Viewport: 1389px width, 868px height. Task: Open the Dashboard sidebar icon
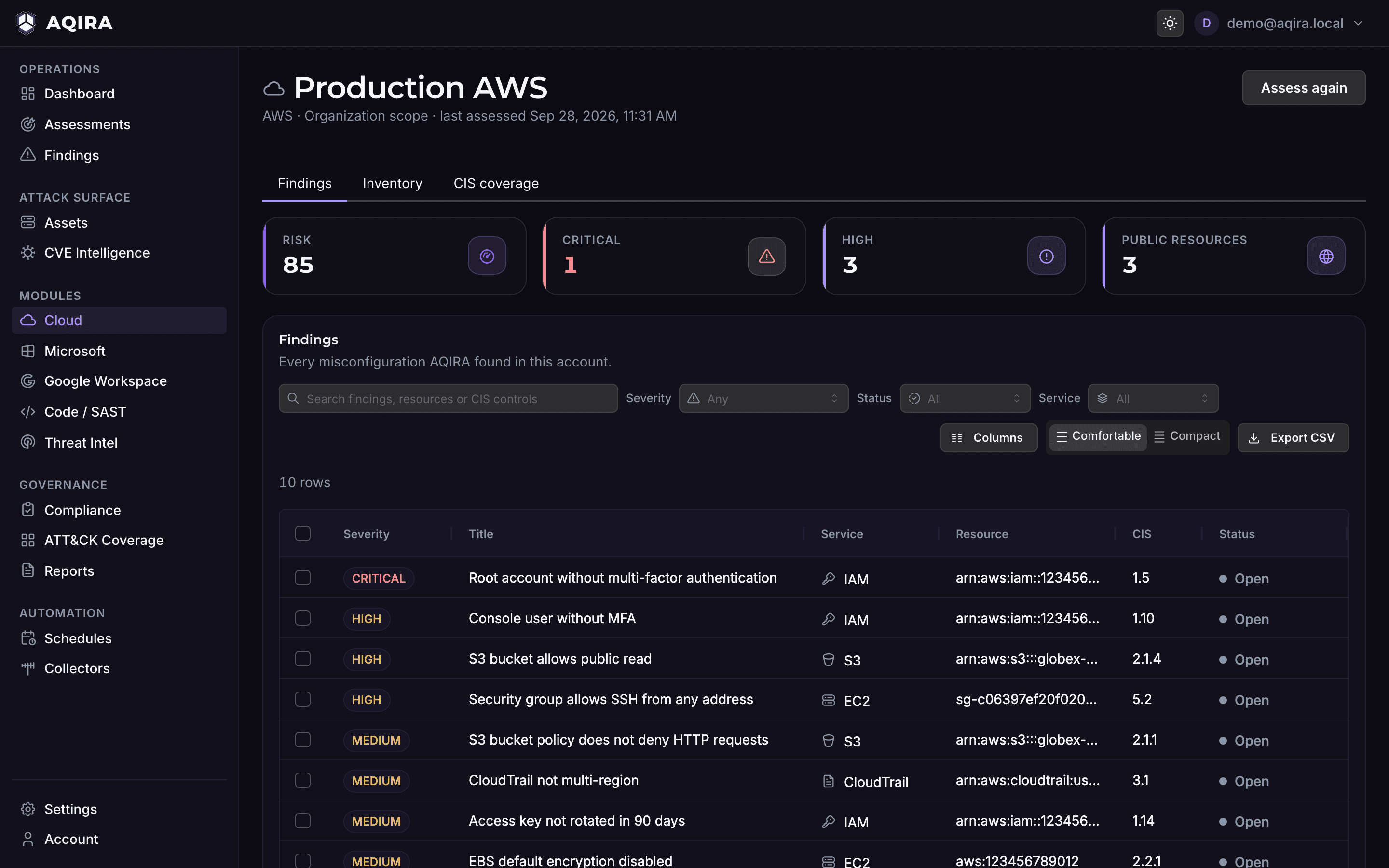coord(27,94)
